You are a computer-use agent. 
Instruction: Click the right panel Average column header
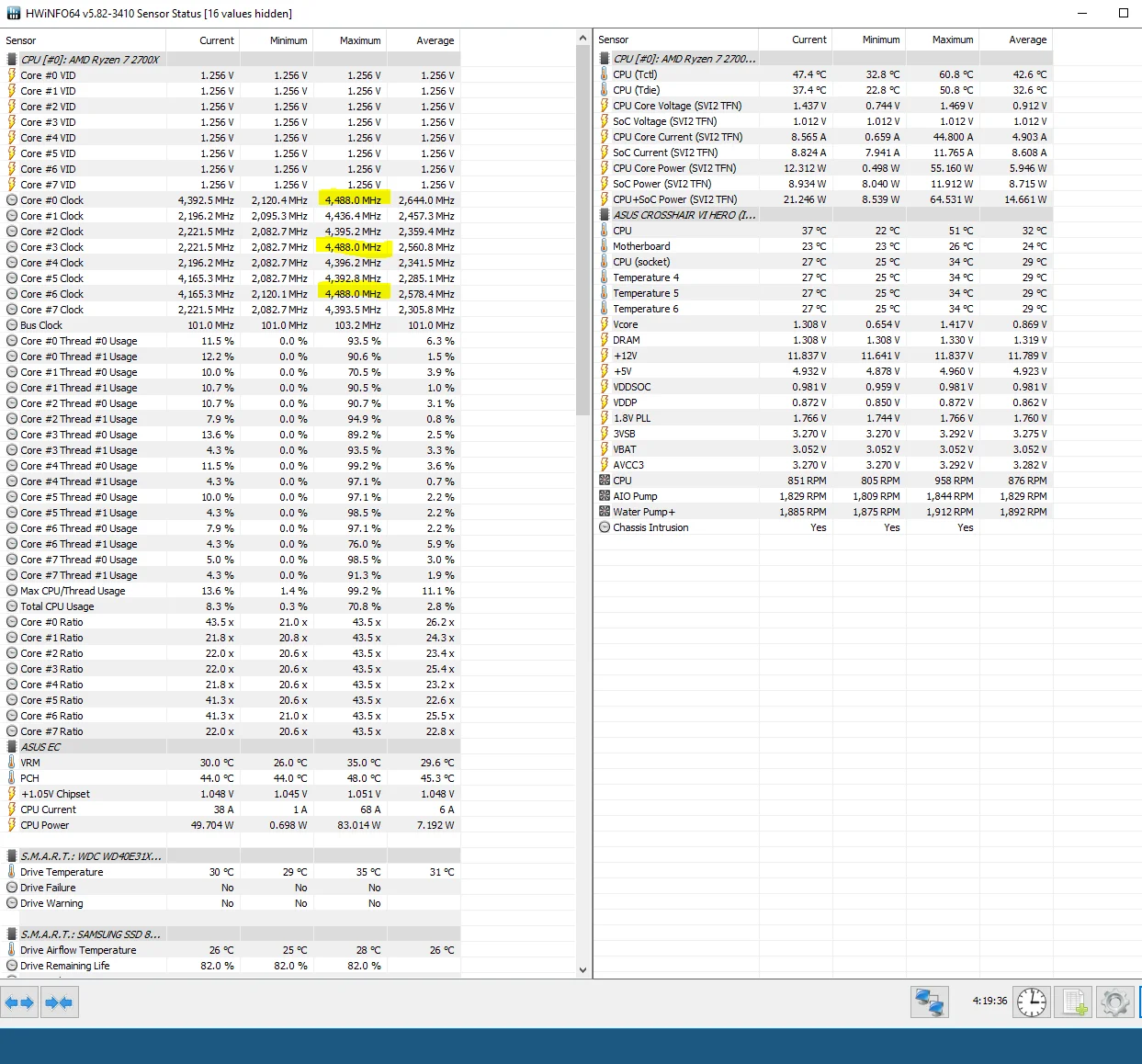point(1015,40)
